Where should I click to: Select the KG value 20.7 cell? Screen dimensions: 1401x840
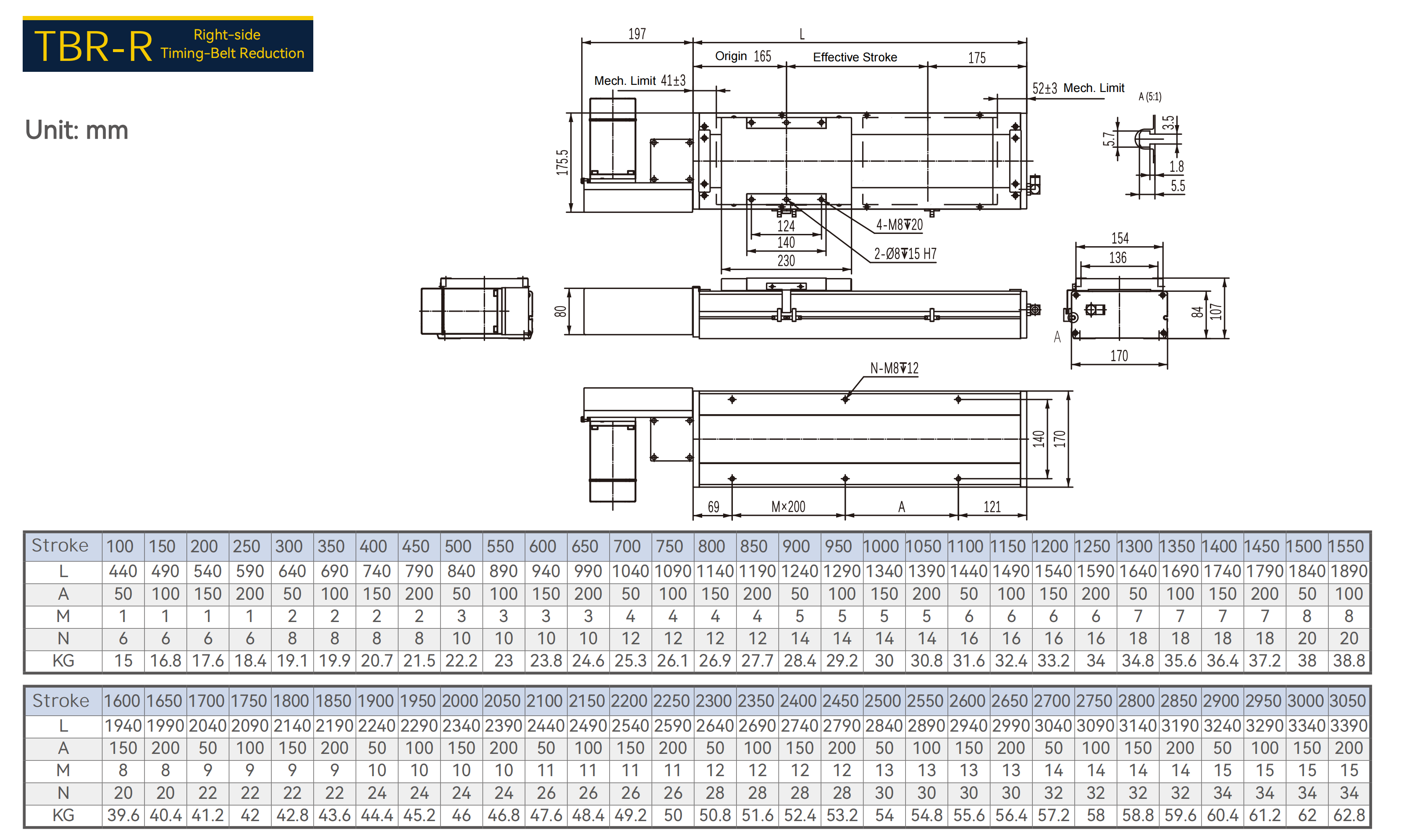[376, 661]
